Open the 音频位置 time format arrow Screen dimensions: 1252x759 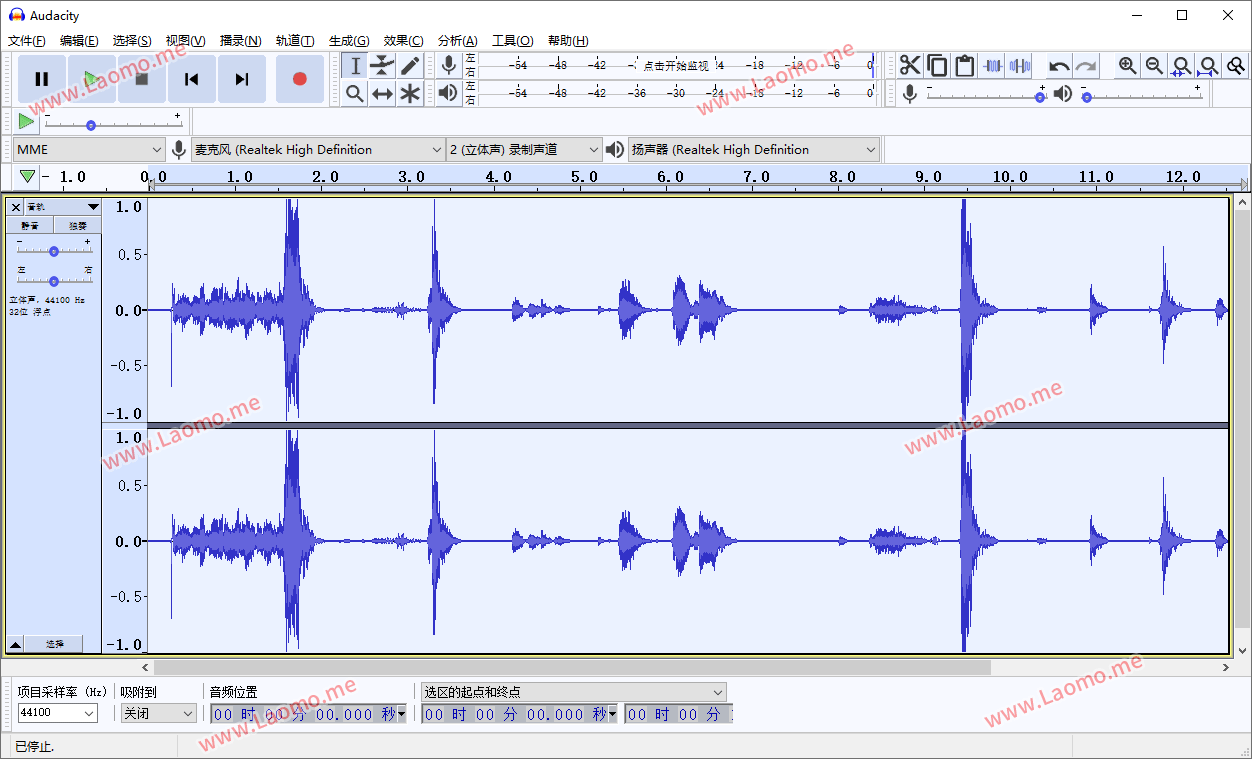click(x=402, y=714)
